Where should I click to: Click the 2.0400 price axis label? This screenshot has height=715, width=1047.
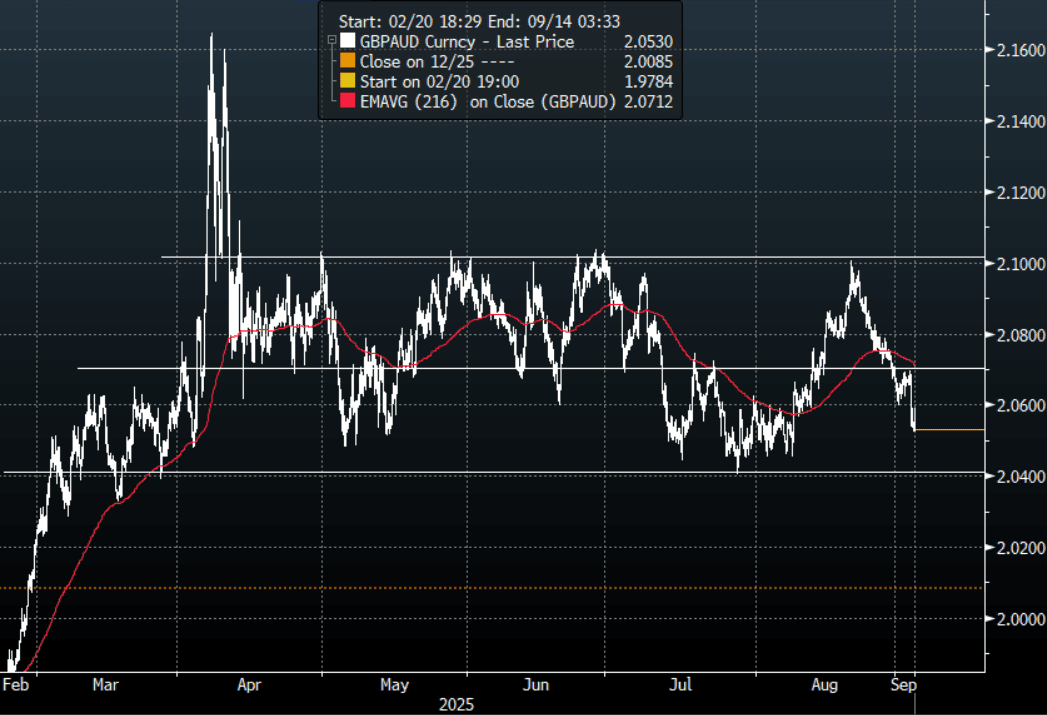click(1020, 477)
